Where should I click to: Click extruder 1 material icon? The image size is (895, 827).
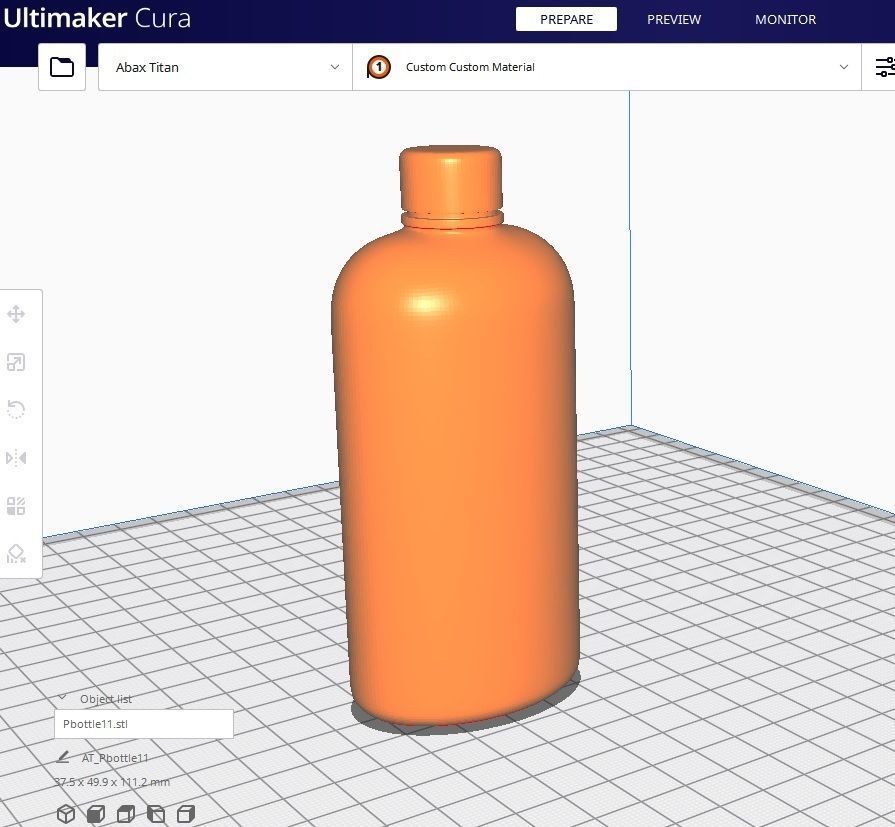378,67
